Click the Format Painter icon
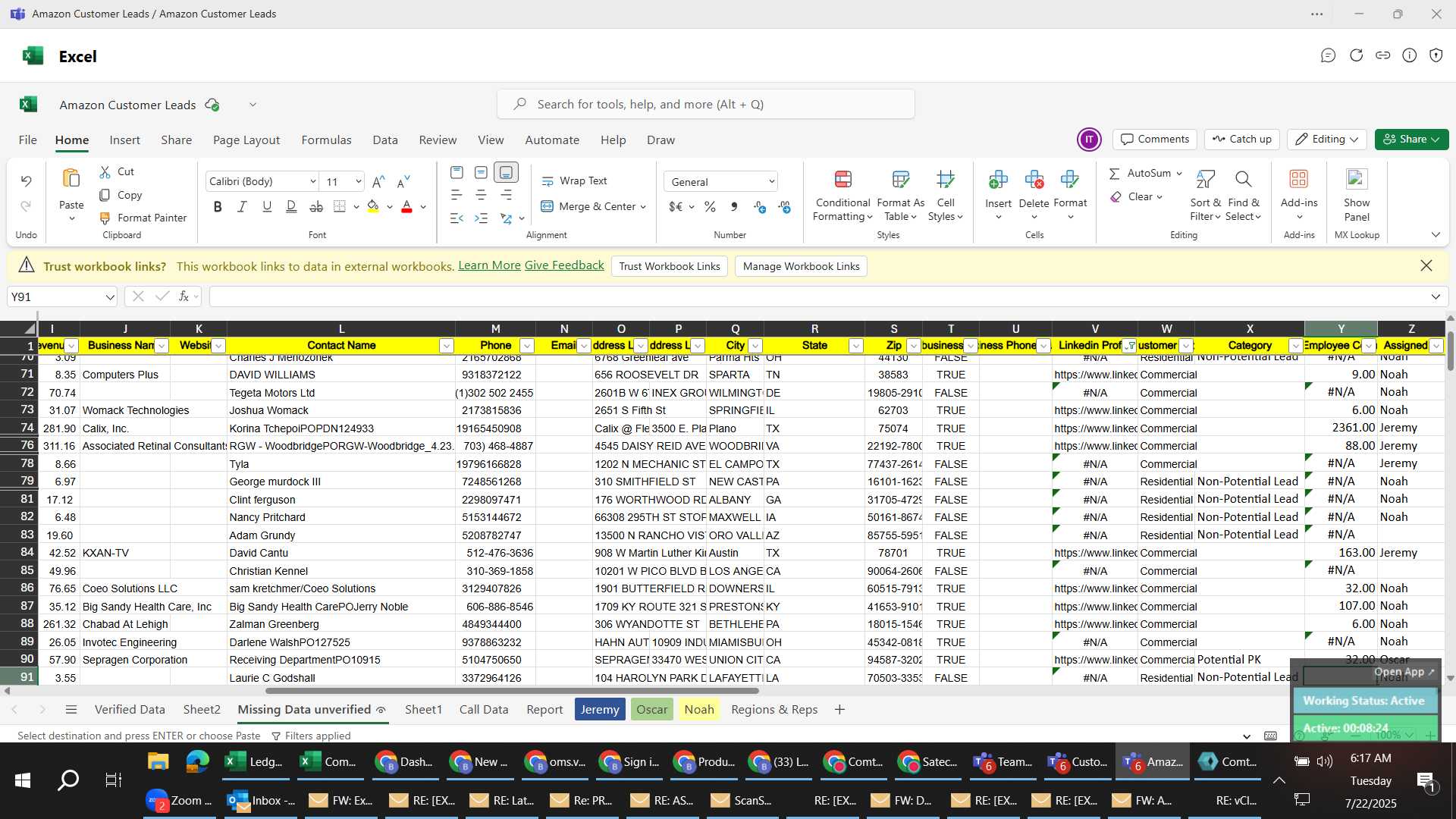Image resolution: width=1456 pixels, height=819 pixels. (x=105, y=218)
